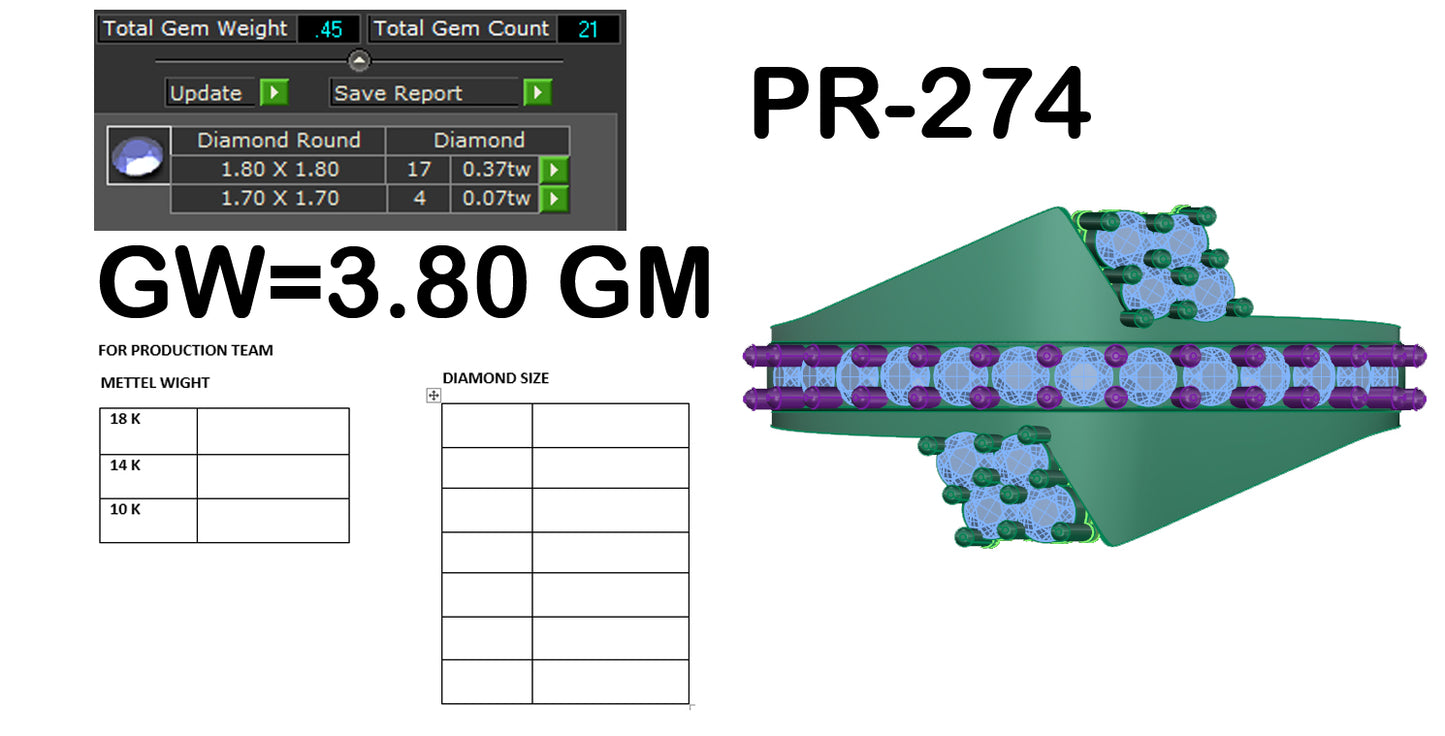Click the DIAMOND SIZE table title
Screen dimensions: 1445x736
click(x=496, y=378)
